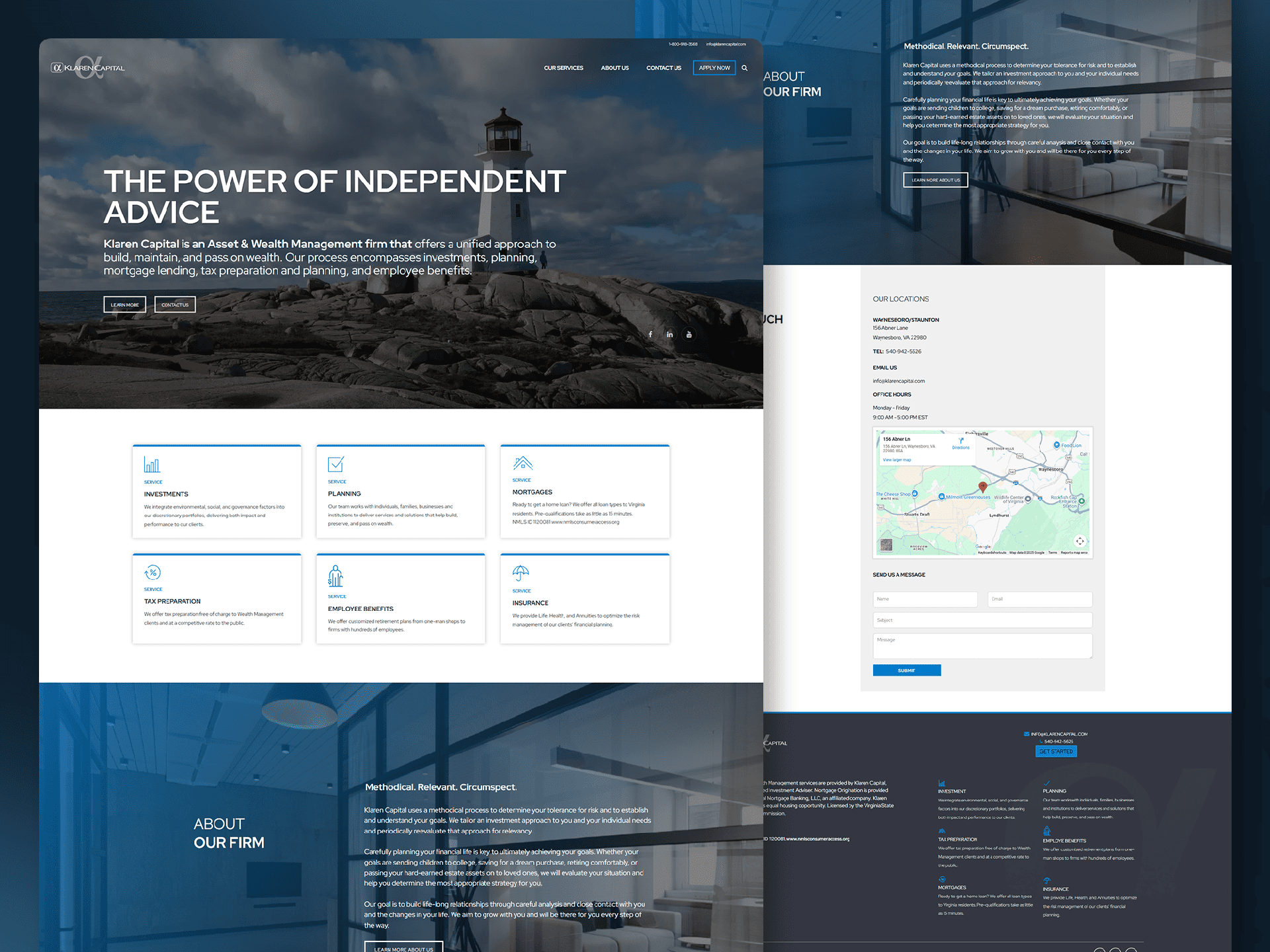The height and width of the screenshot is (952, 1270).
Task: Click the Investments title on its service card
Action: coord(166,495)
